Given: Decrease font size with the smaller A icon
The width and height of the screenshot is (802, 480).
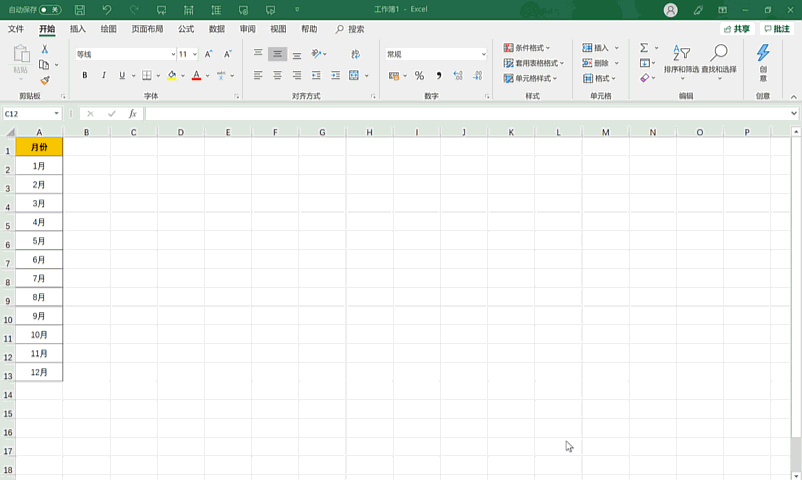Looking at the screenshot, I should [228, 54].
